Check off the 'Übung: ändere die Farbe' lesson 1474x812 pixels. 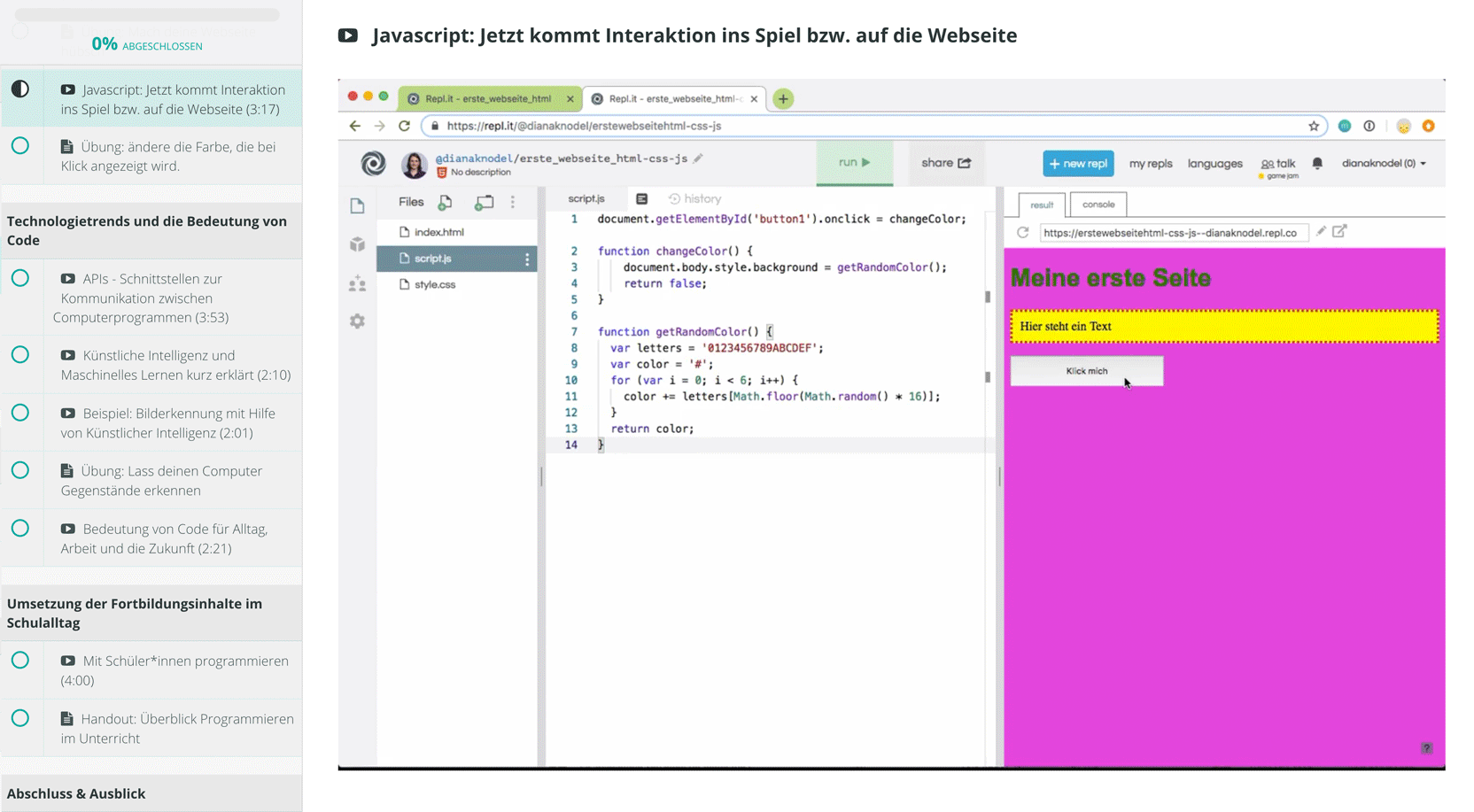pyautogui.click(x=21, y=146)
